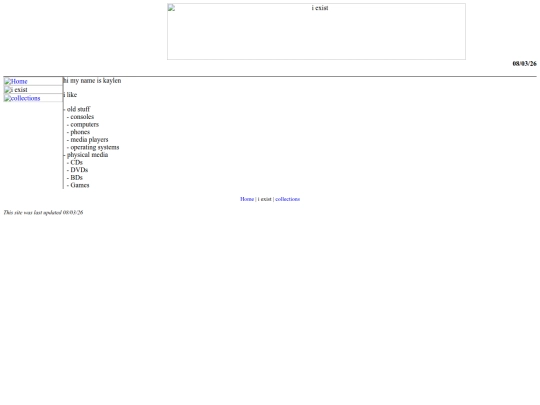The width and height of the screenshot is (540, 405).
Task: Click the '- computers' list line
Action: click(x=83, y=124)
